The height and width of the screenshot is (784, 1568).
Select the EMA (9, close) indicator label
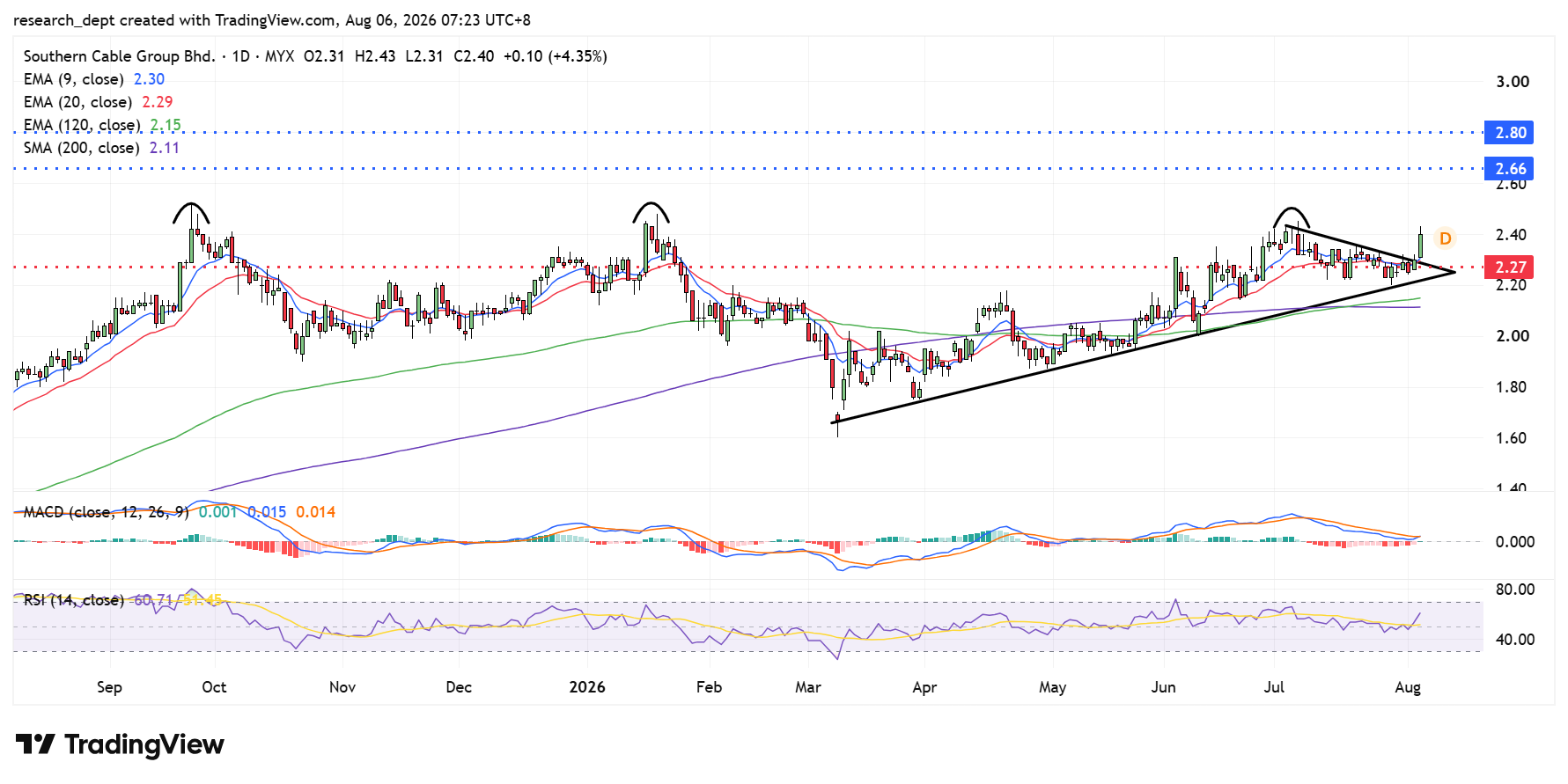(74, 79)
